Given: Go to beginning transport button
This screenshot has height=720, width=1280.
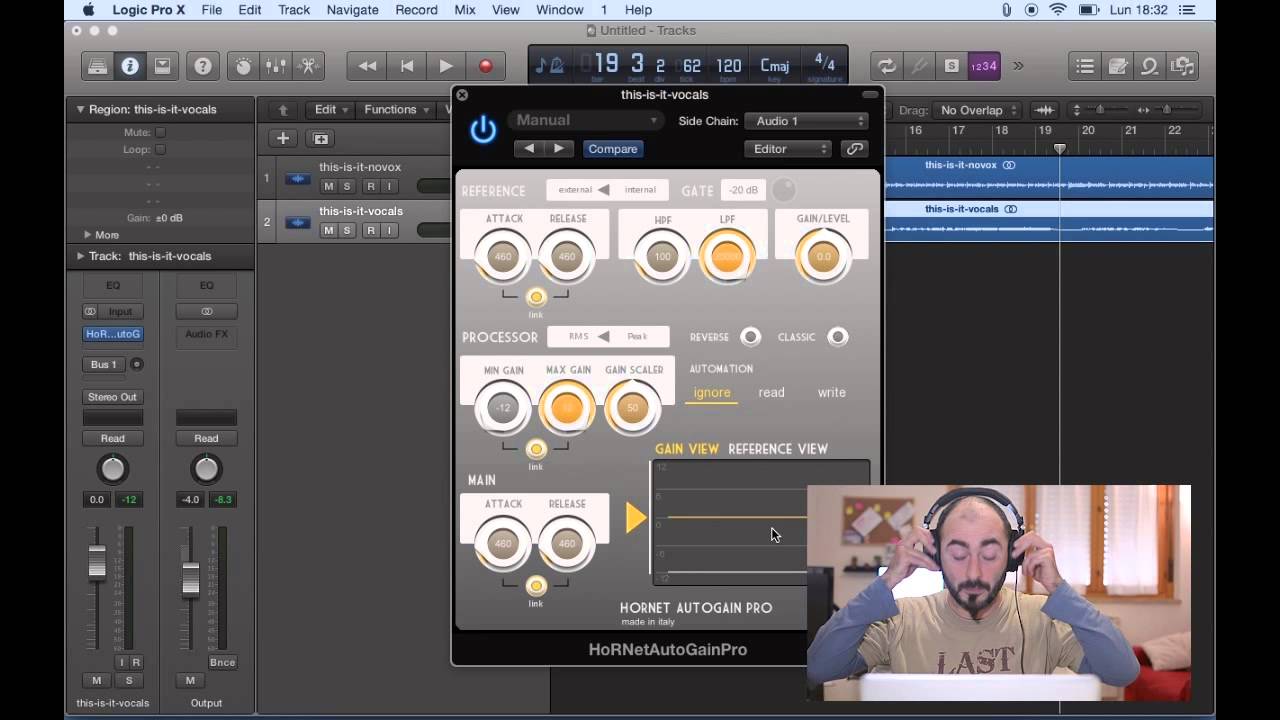Looking at the screenshot, I should tap(407, 66).
